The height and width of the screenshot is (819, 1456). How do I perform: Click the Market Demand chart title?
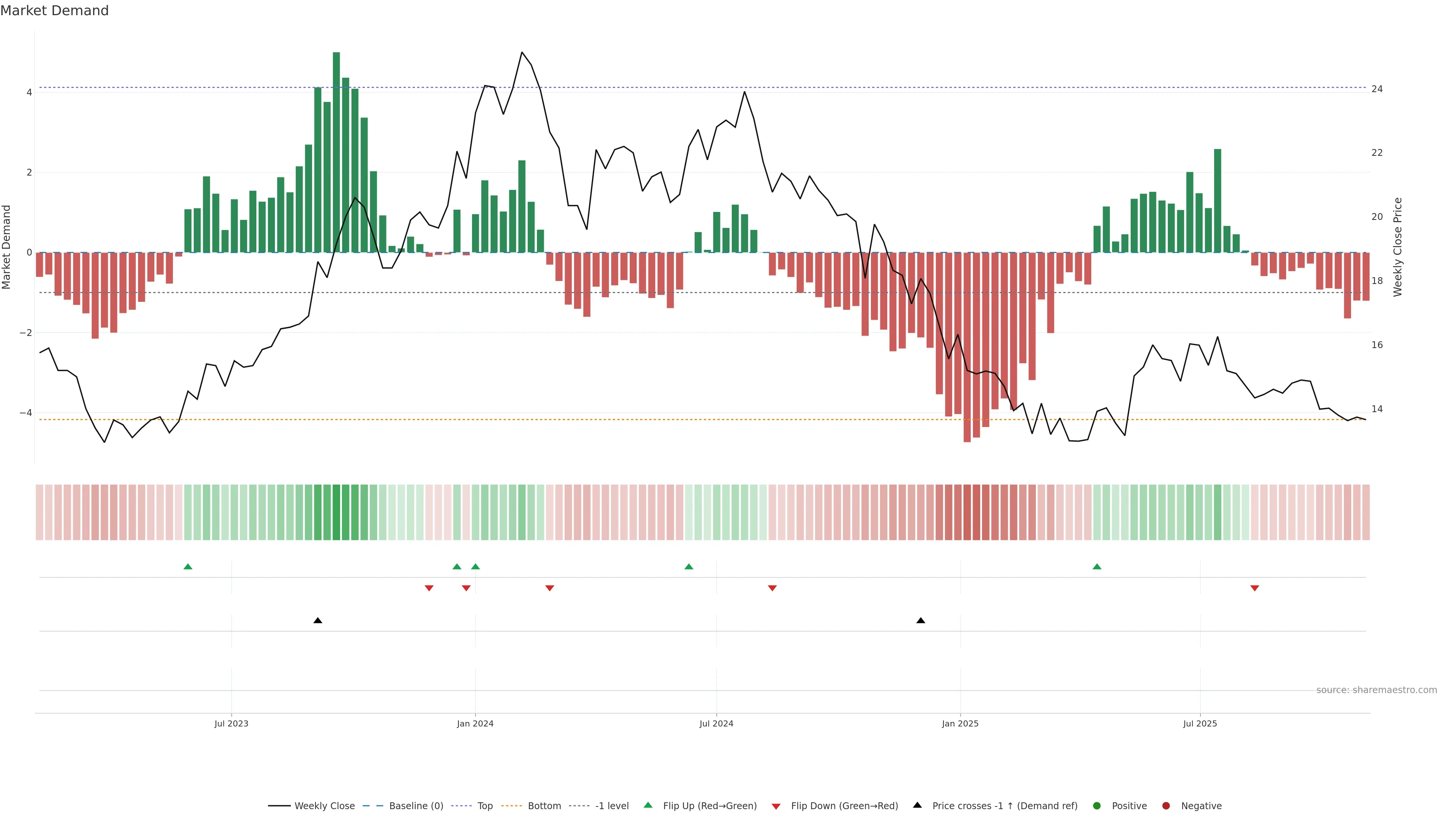(x=54, y=11)
